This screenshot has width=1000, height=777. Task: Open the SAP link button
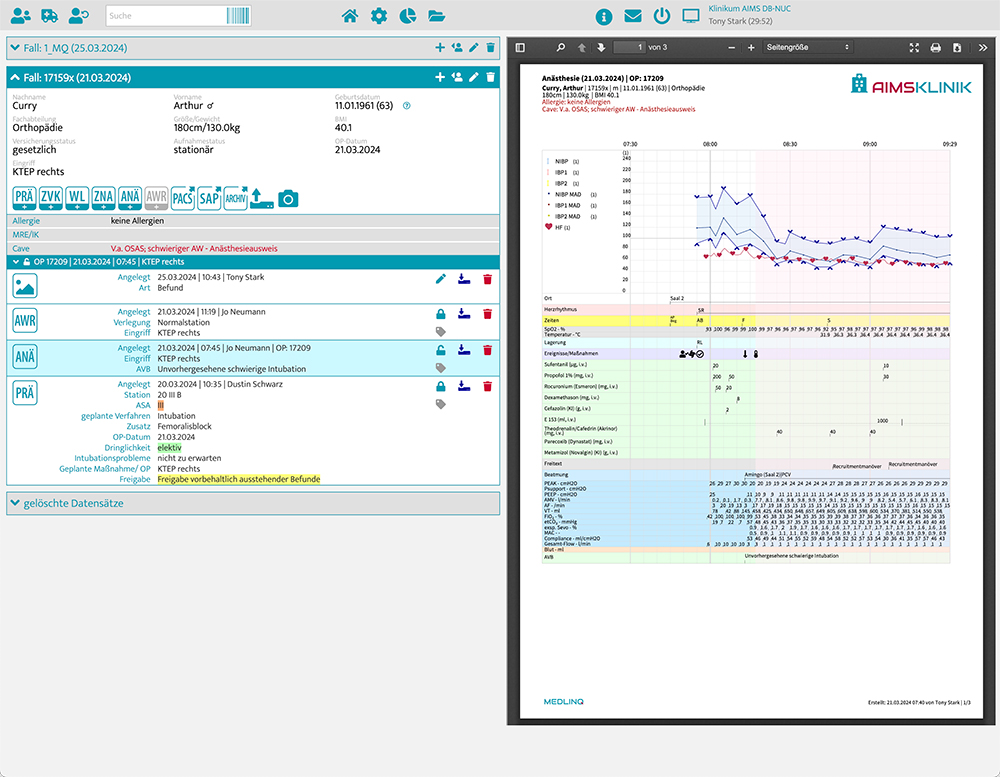[209, 198]
